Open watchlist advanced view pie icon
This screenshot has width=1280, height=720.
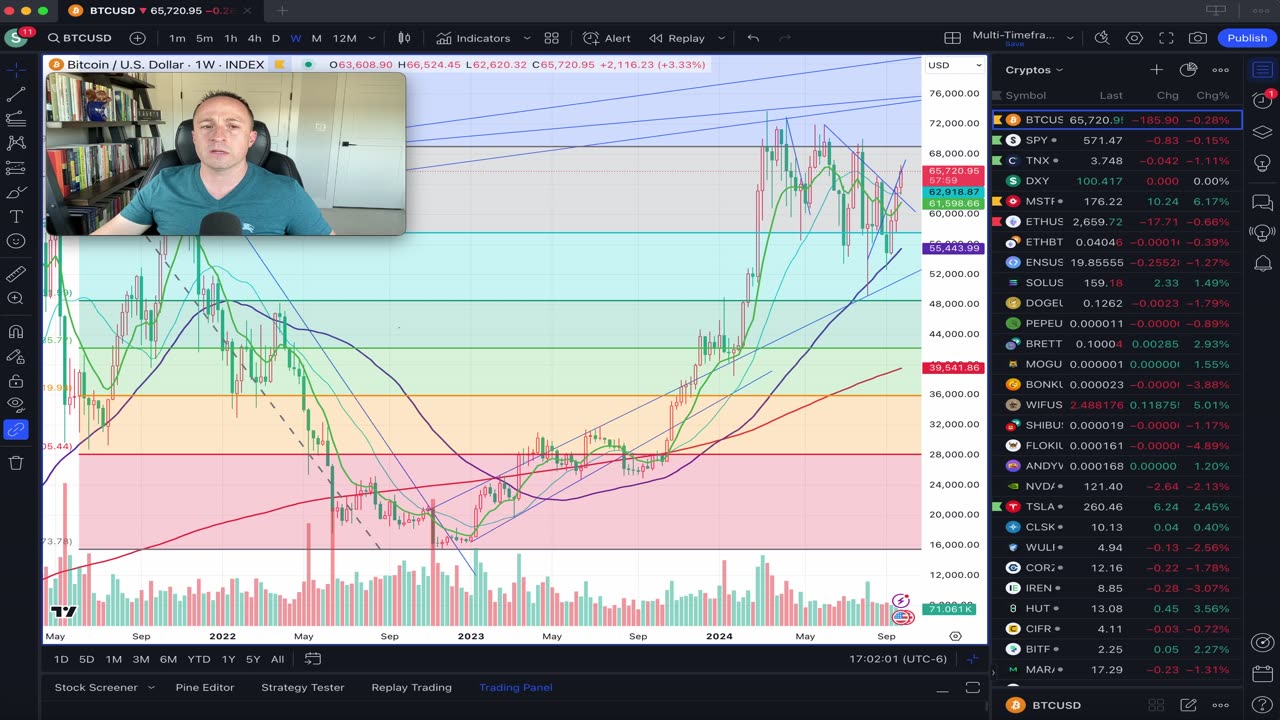pos(1188,70)
